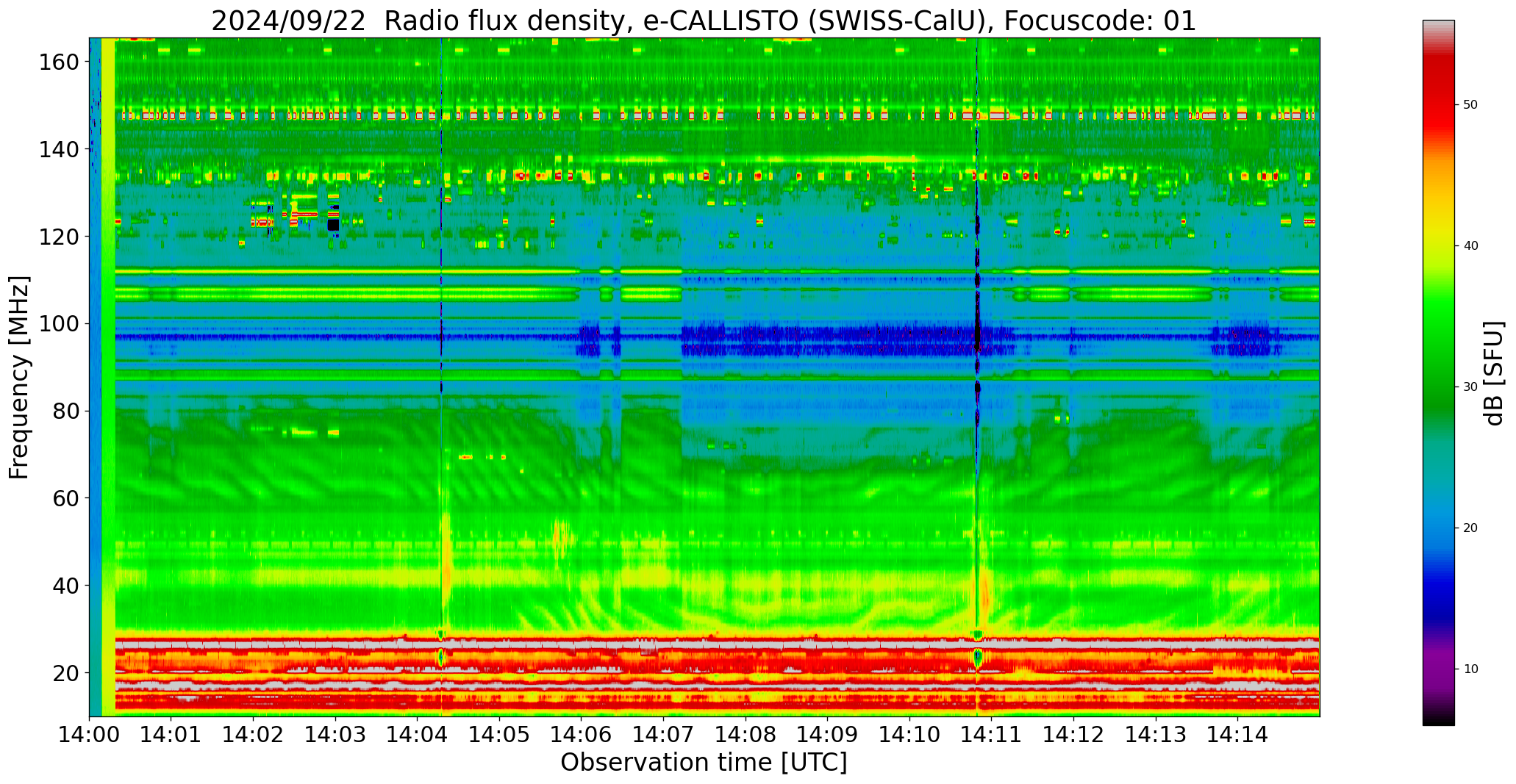Viewport: 1516px width, 784px height.
Task: Click the 14:06 time tick label
Action: (582, 733)
